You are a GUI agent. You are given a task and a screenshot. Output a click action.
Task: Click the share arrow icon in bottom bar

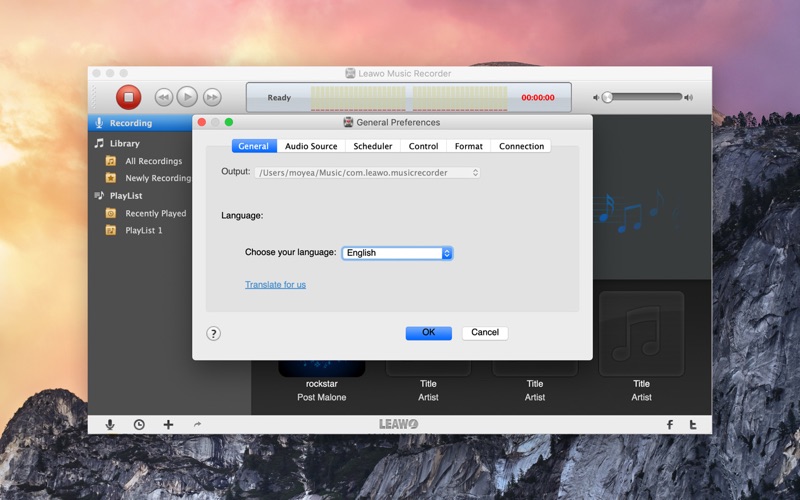click(197, 424)
